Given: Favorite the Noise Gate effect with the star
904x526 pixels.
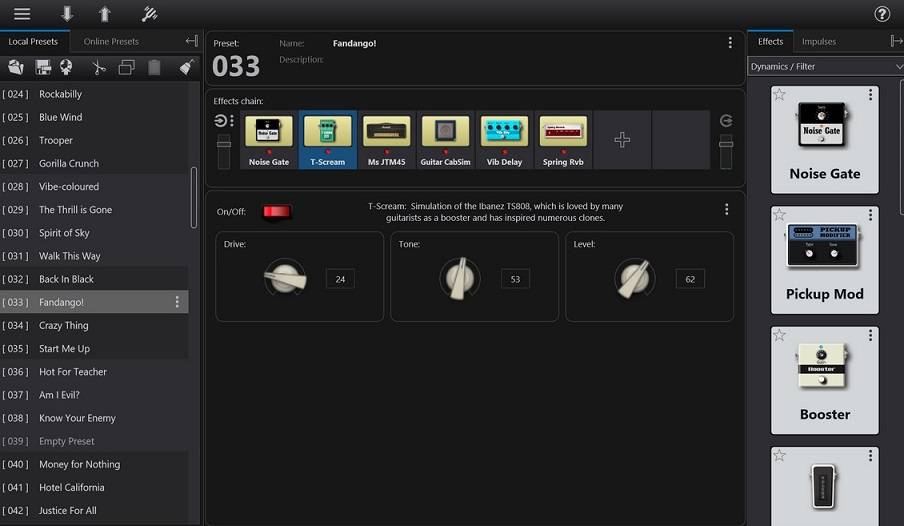Looking at the screenshot, I should [779, 94].
